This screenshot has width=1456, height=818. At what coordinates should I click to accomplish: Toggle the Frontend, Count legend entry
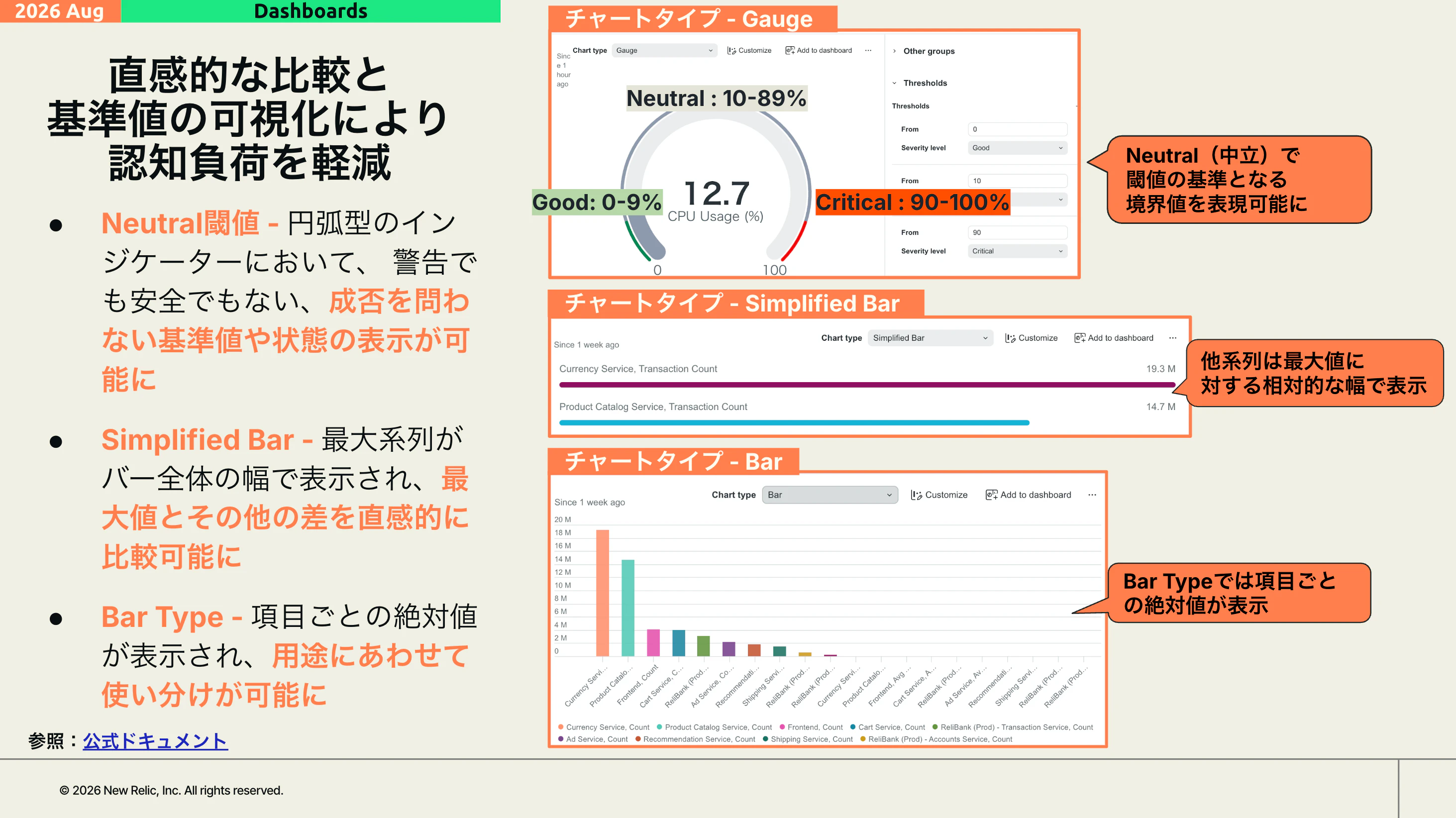811,727
